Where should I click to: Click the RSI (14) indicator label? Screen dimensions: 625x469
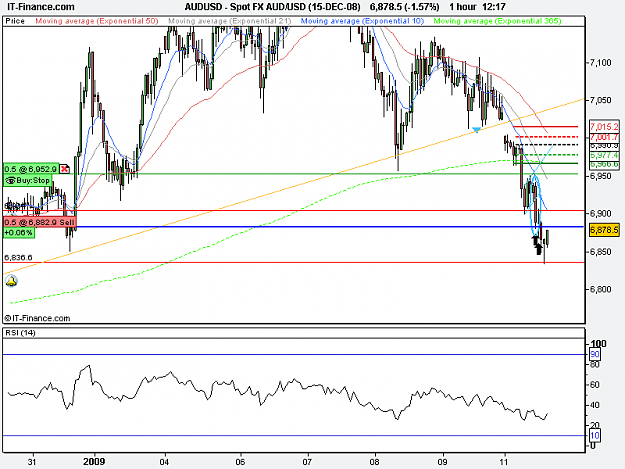pos(20,333)
